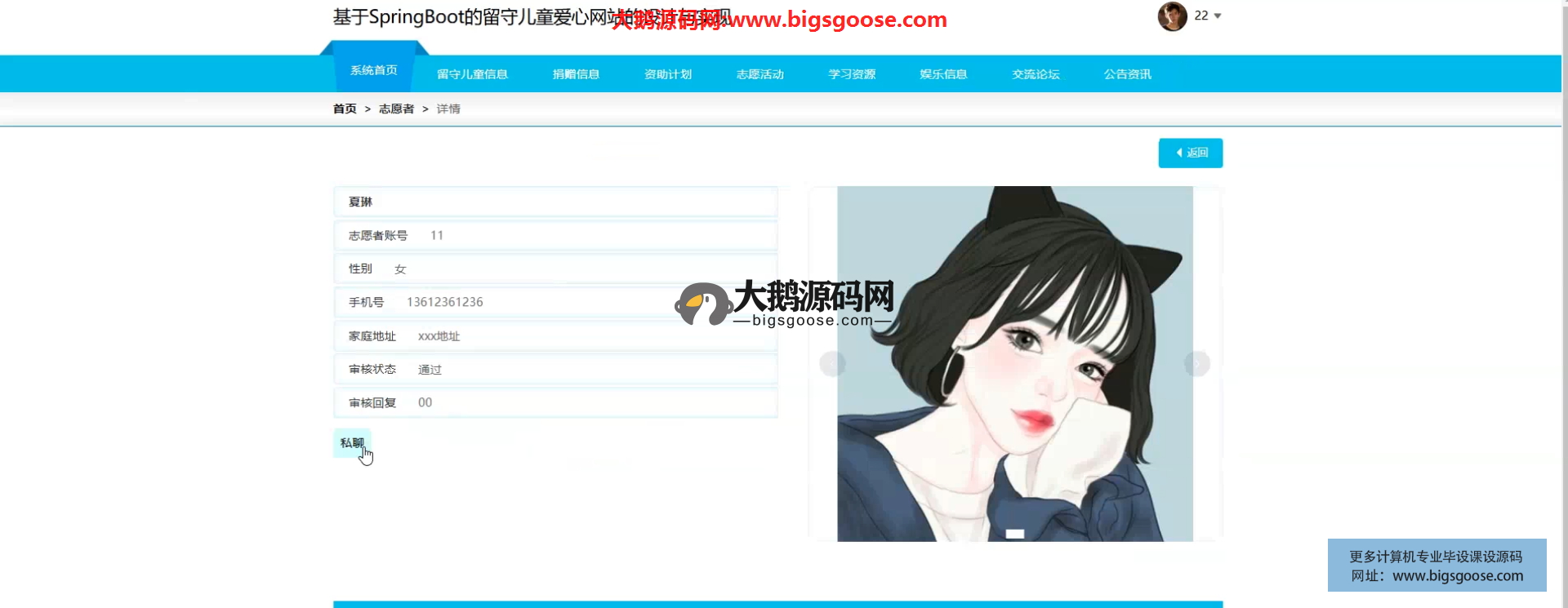The height and width of the screenshot is (608, 1568).
Task: Expand the user account dropdown arrow
Action: pos(1218,16)
